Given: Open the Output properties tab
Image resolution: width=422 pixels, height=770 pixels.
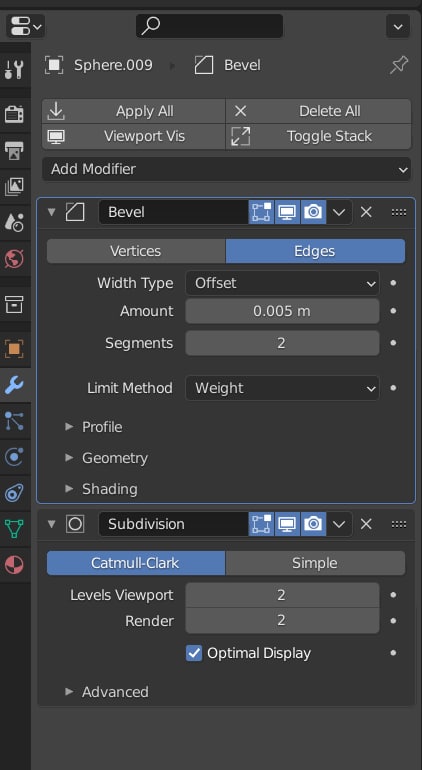Looking at the screenshot, I should (14, 151).
